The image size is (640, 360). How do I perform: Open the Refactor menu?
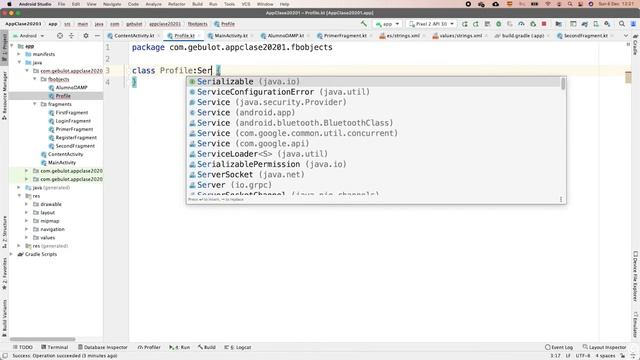[x=177, y=4]
